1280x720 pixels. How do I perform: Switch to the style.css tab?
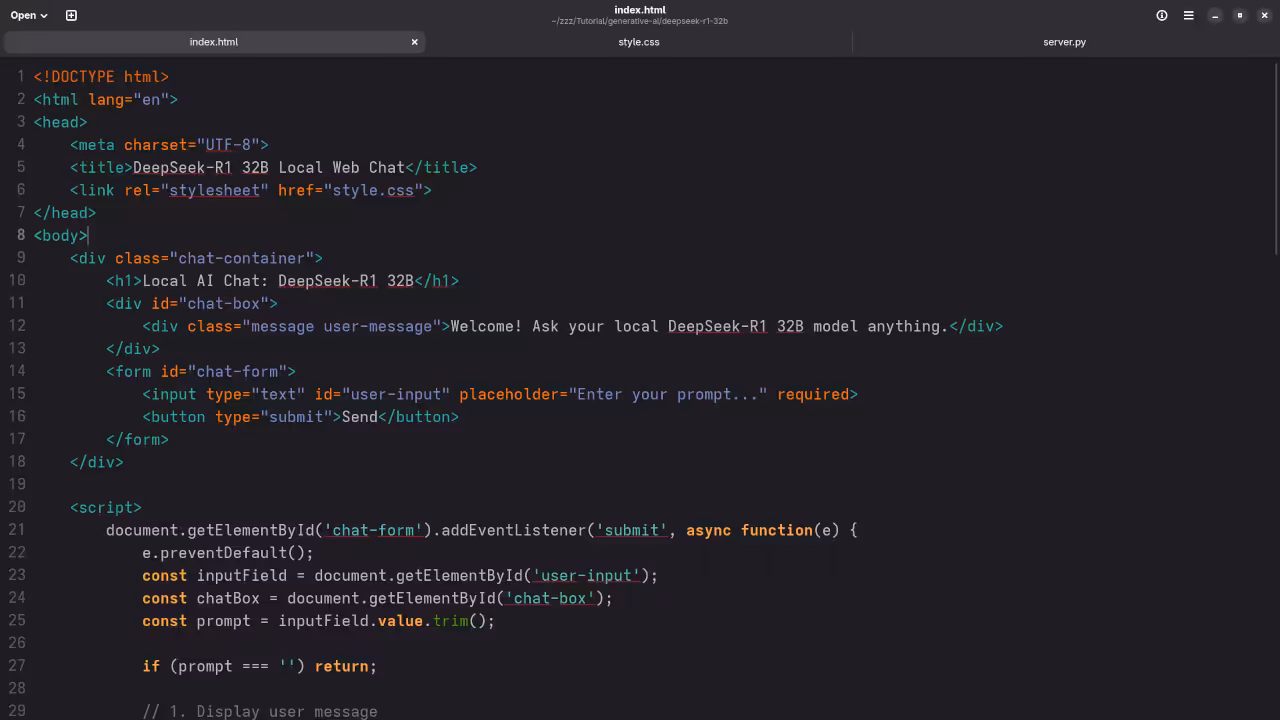click(x=639, y=42)
